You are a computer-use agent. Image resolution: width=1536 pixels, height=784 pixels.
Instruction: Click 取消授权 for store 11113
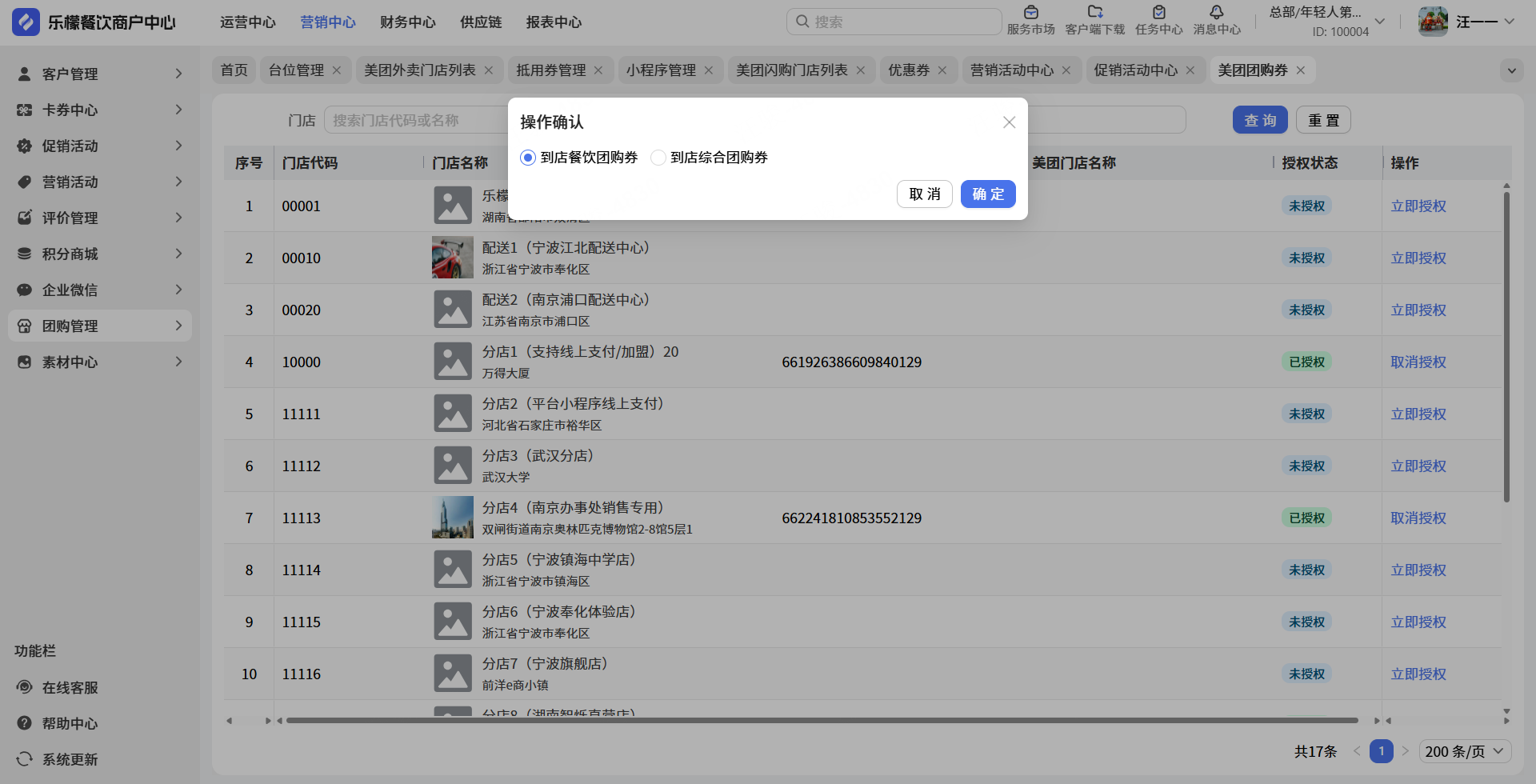[1418, 518]
